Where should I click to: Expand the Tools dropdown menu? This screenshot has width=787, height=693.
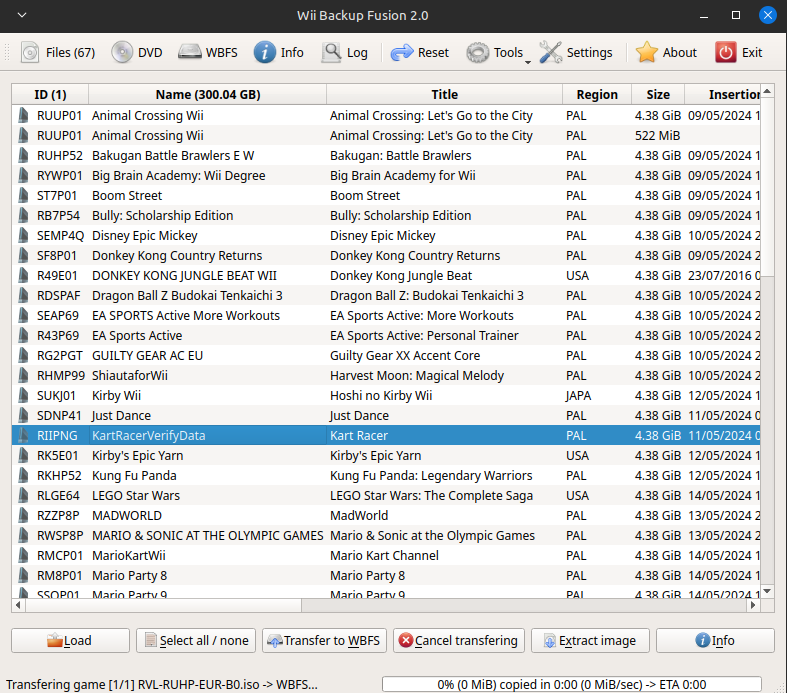498,53
